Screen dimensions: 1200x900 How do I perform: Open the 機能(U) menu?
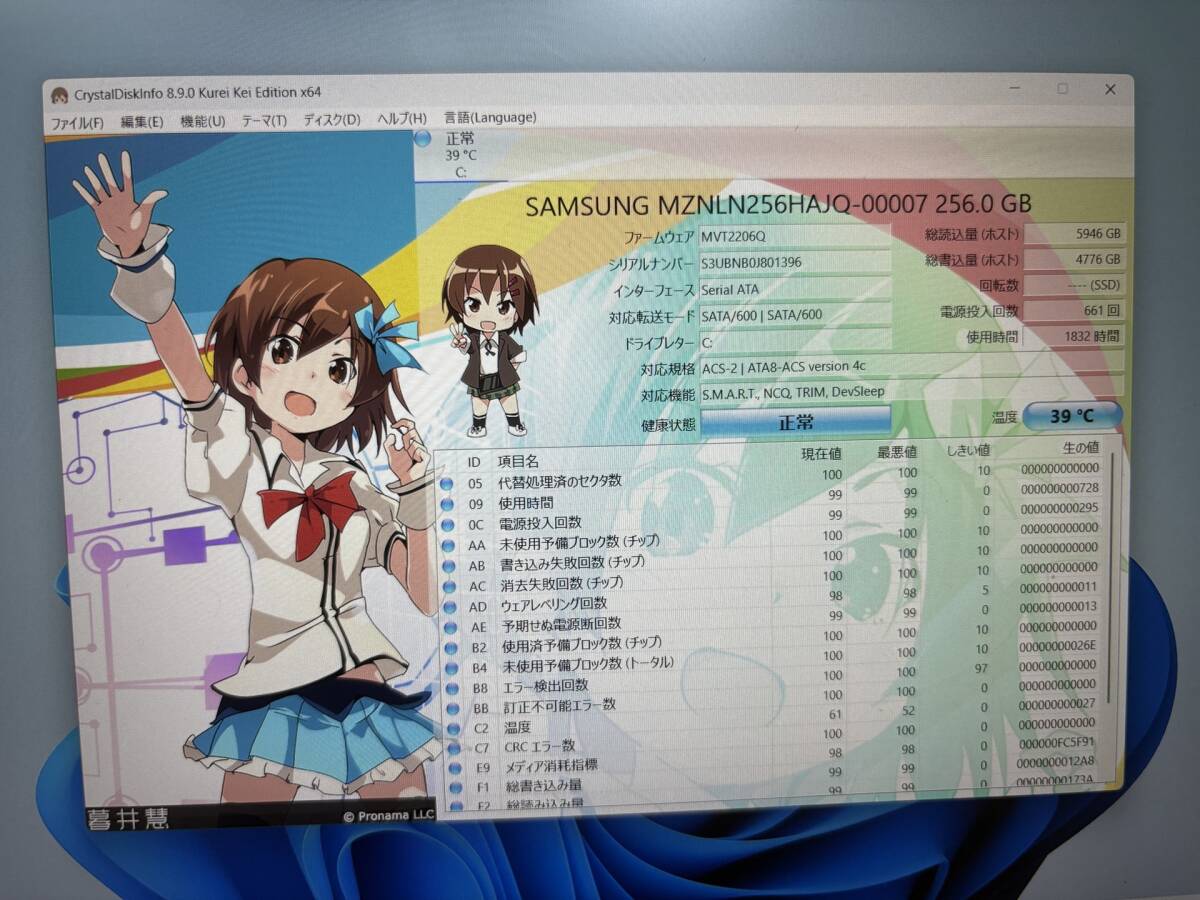click(203, 121)
